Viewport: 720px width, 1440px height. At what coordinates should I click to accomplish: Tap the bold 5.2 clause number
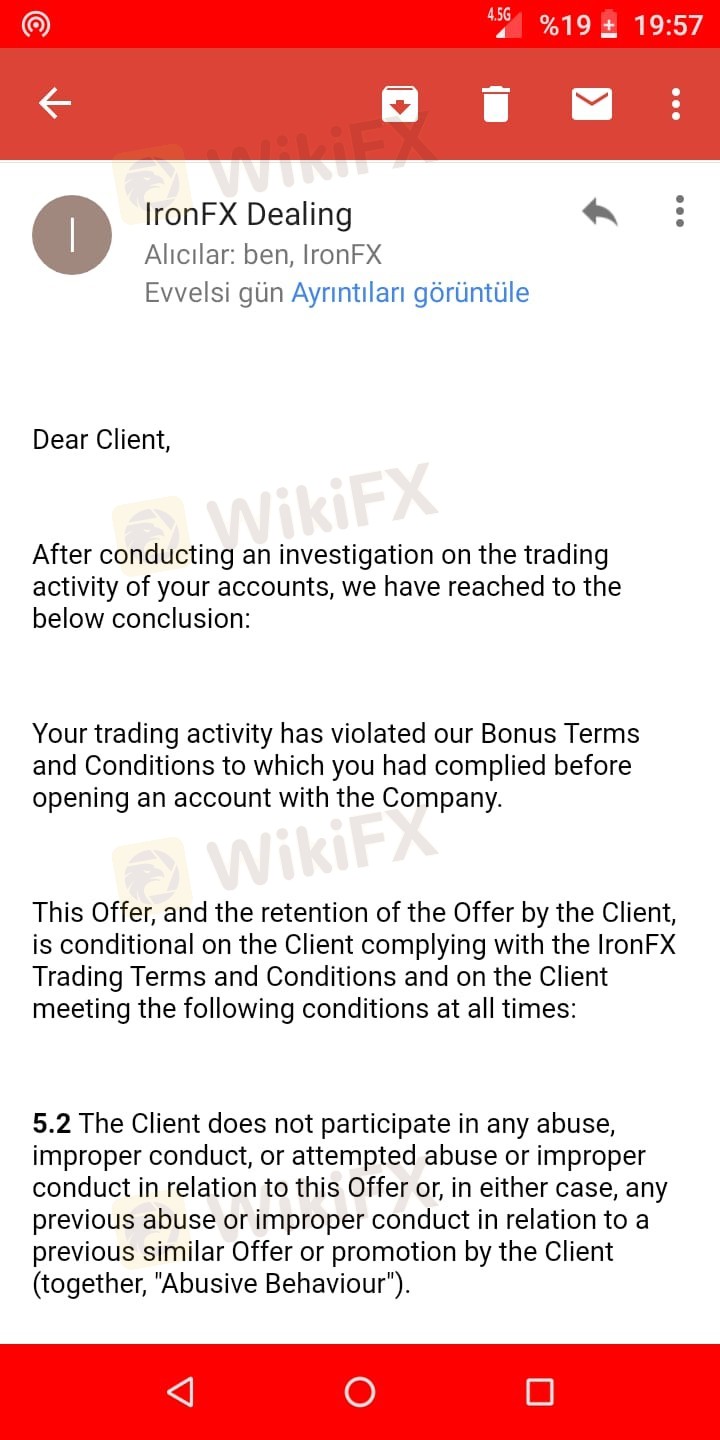(52, 1123)
